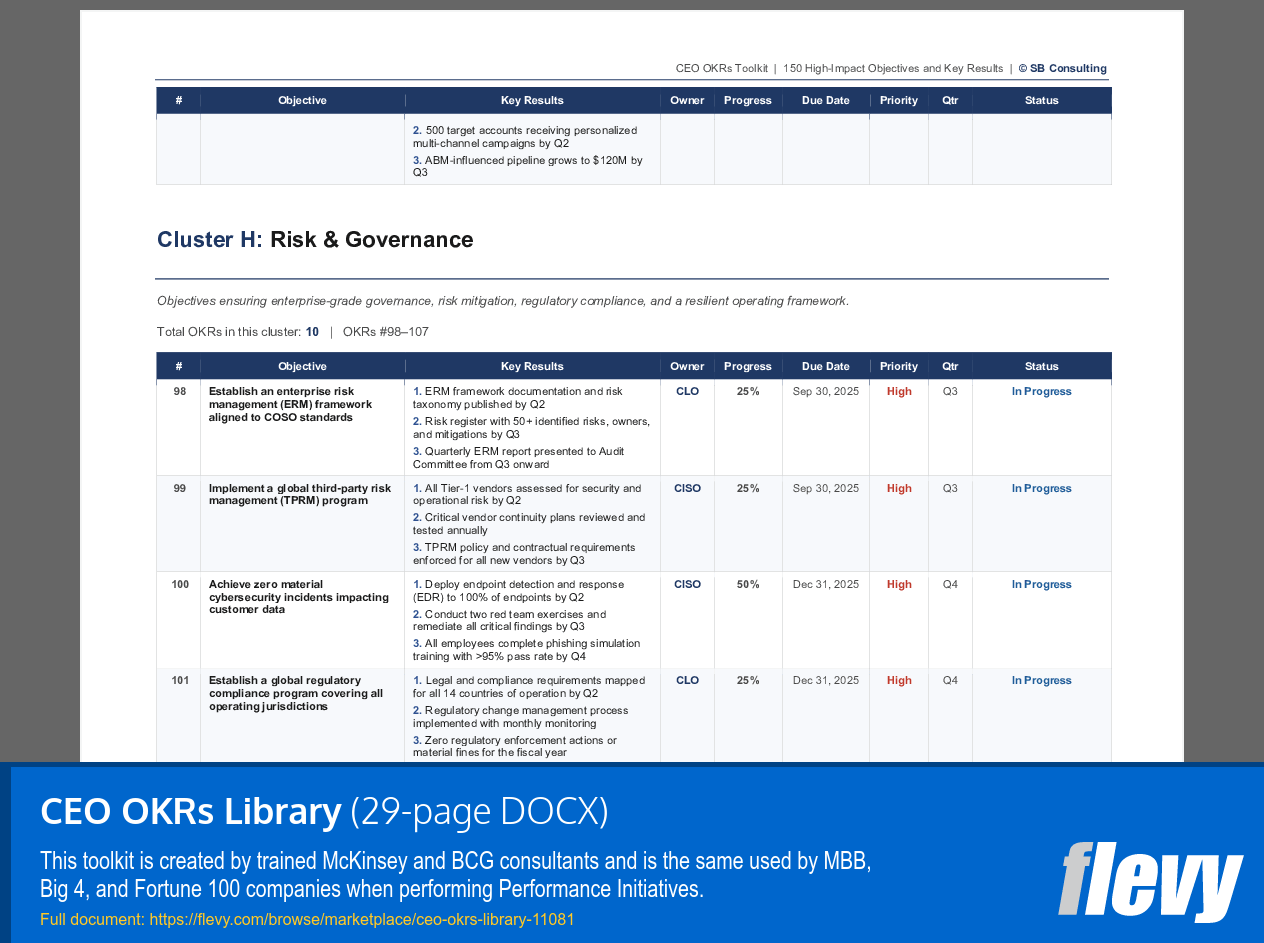This screenshot has width=1264, height=943.
Task: Select the Qtr column header
Action: [950, 366]
